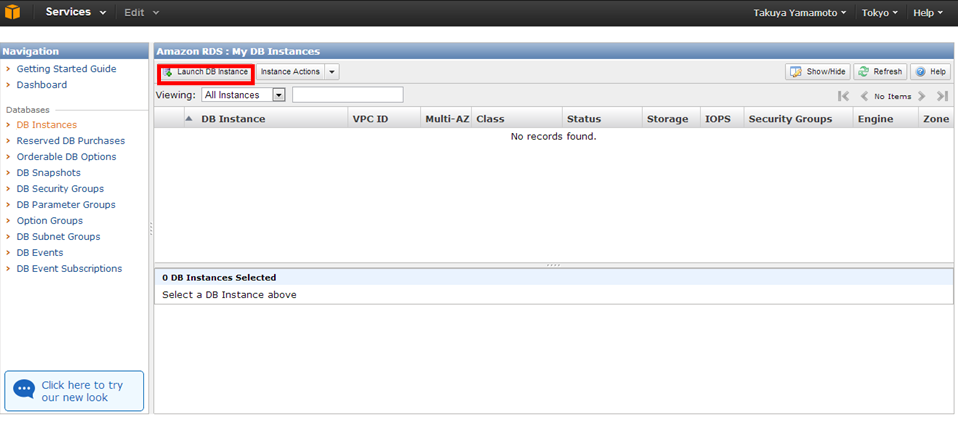Sort by Status column header

(x=583, y=119)
